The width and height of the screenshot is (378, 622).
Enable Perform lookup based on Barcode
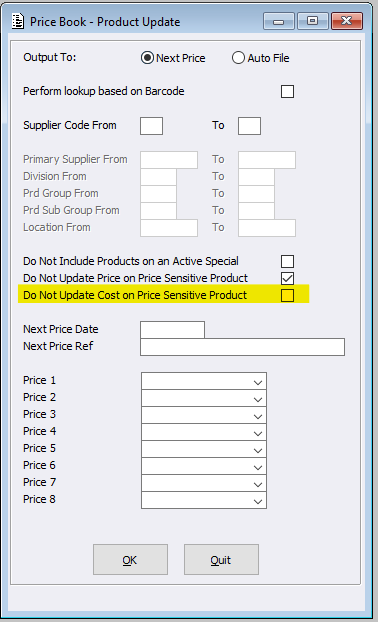point(288,92)
